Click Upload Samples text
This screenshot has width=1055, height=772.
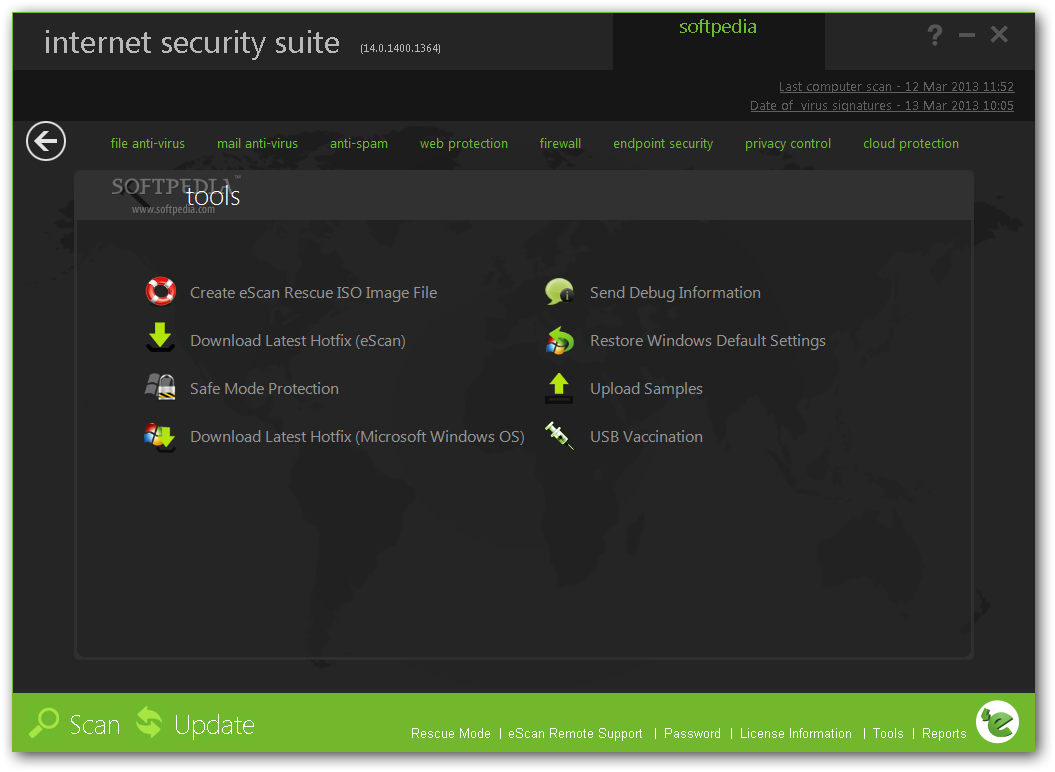(646, 389)
